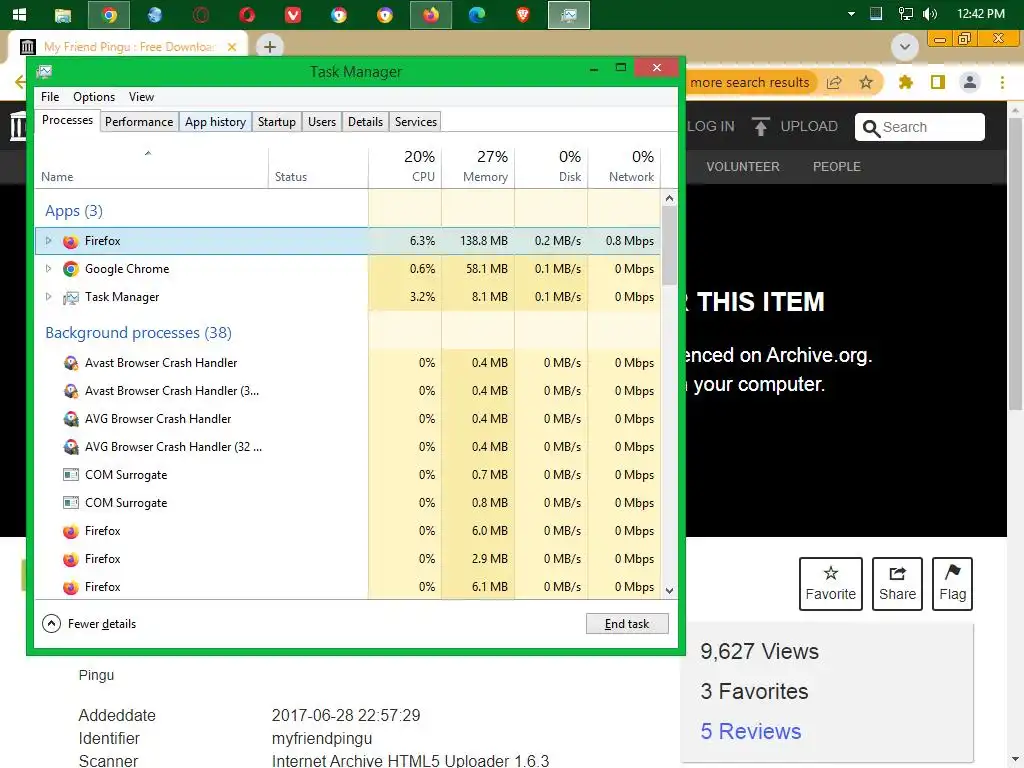
Task: Open the Chrome profile avatar
Action: coord(970,82)
